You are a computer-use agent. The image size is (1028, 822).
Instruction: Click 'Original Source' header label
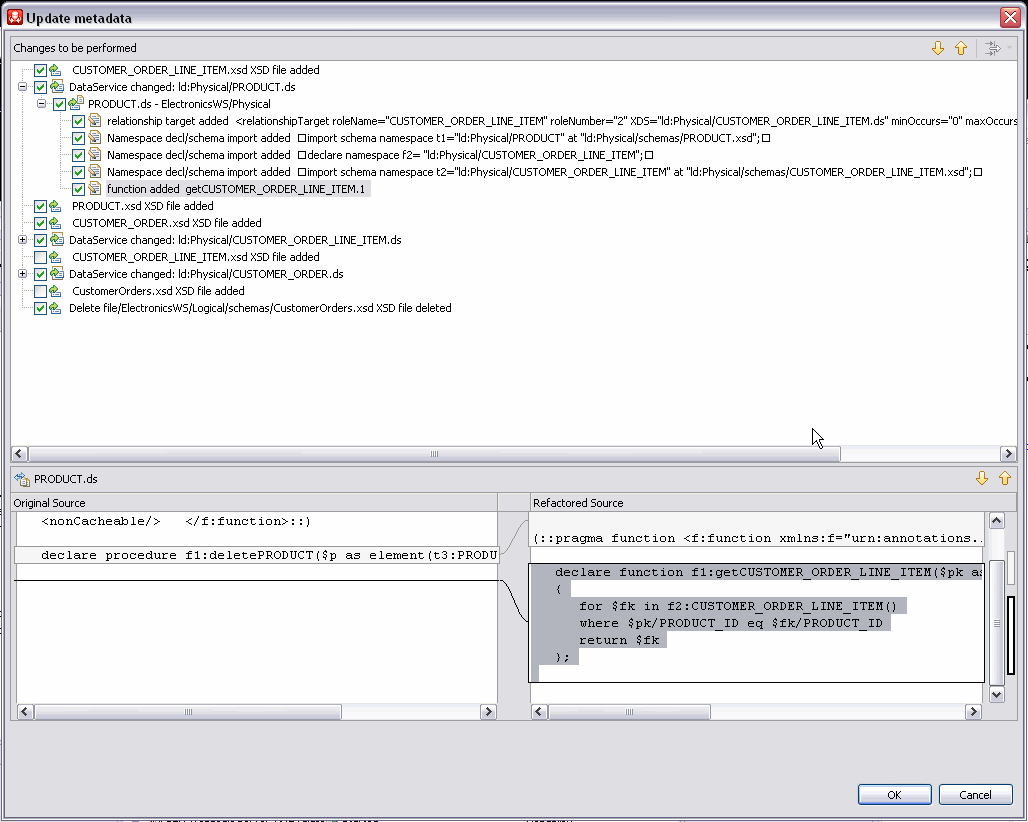coord(49,503)
